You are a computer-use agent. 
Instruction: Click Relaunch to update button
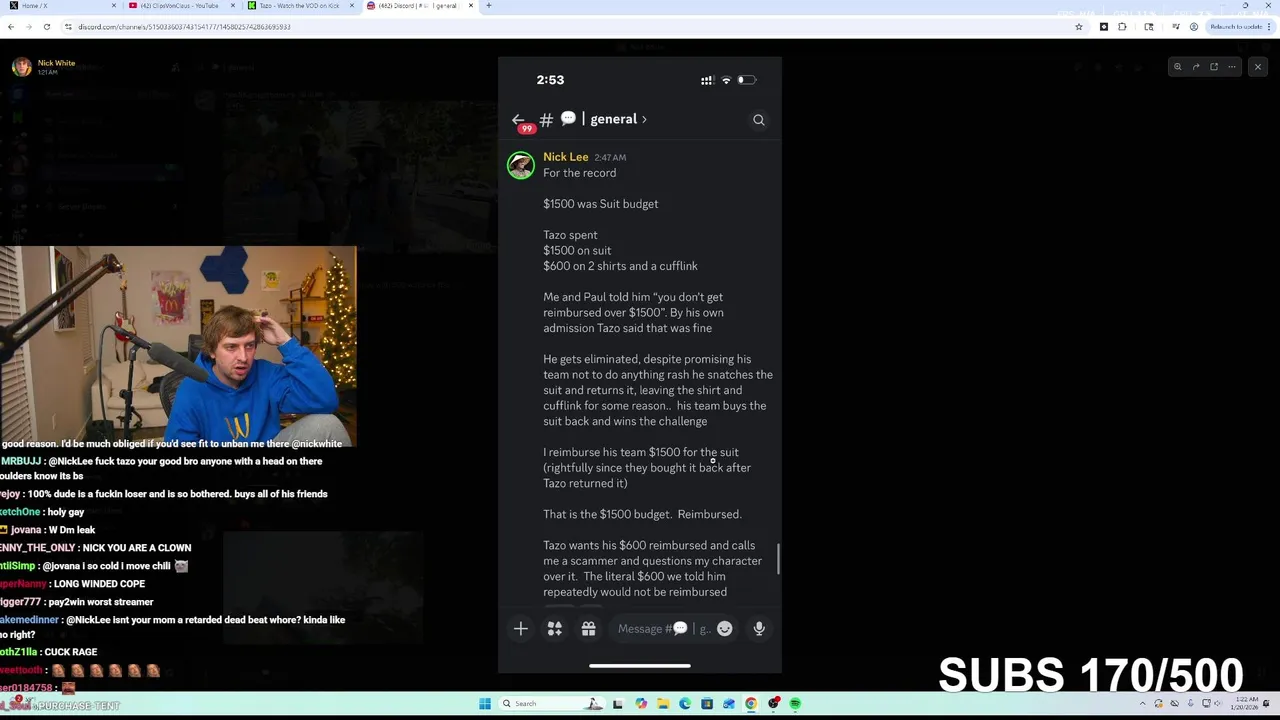point(1240,27)
